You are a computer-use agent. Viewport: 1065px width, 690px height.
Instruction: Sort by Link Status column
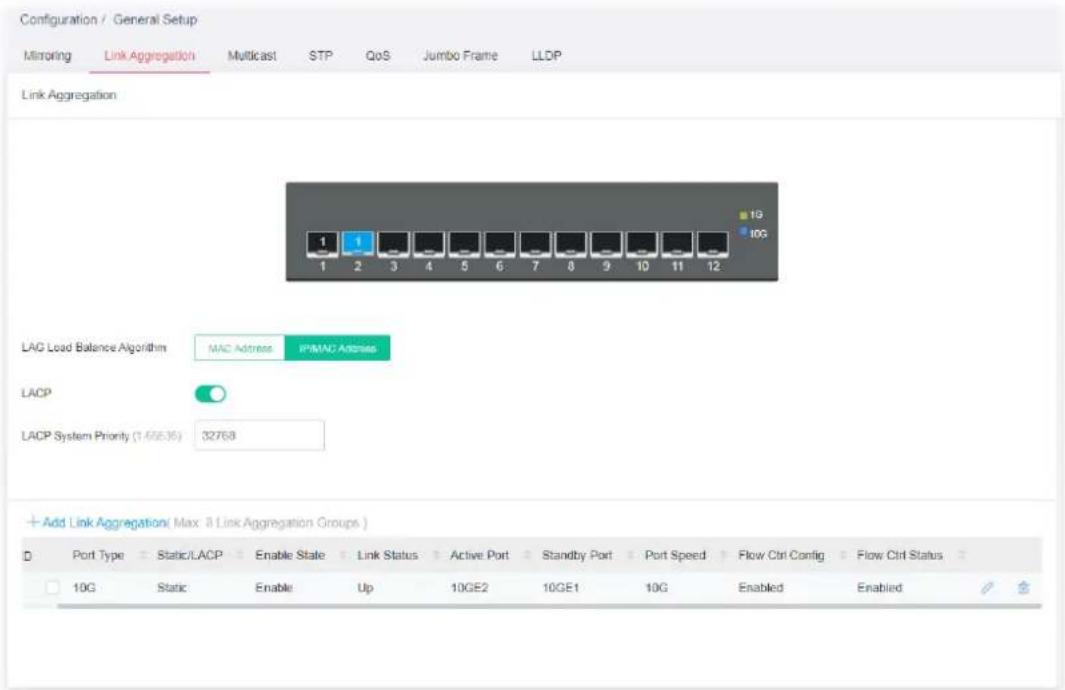436,556
